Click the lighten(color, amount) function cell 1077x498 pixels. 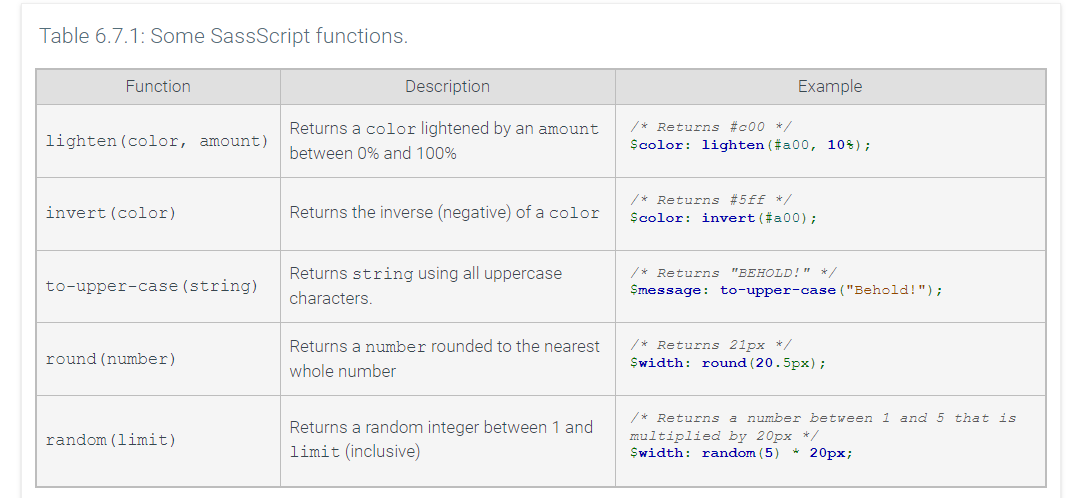click(157, 141)
